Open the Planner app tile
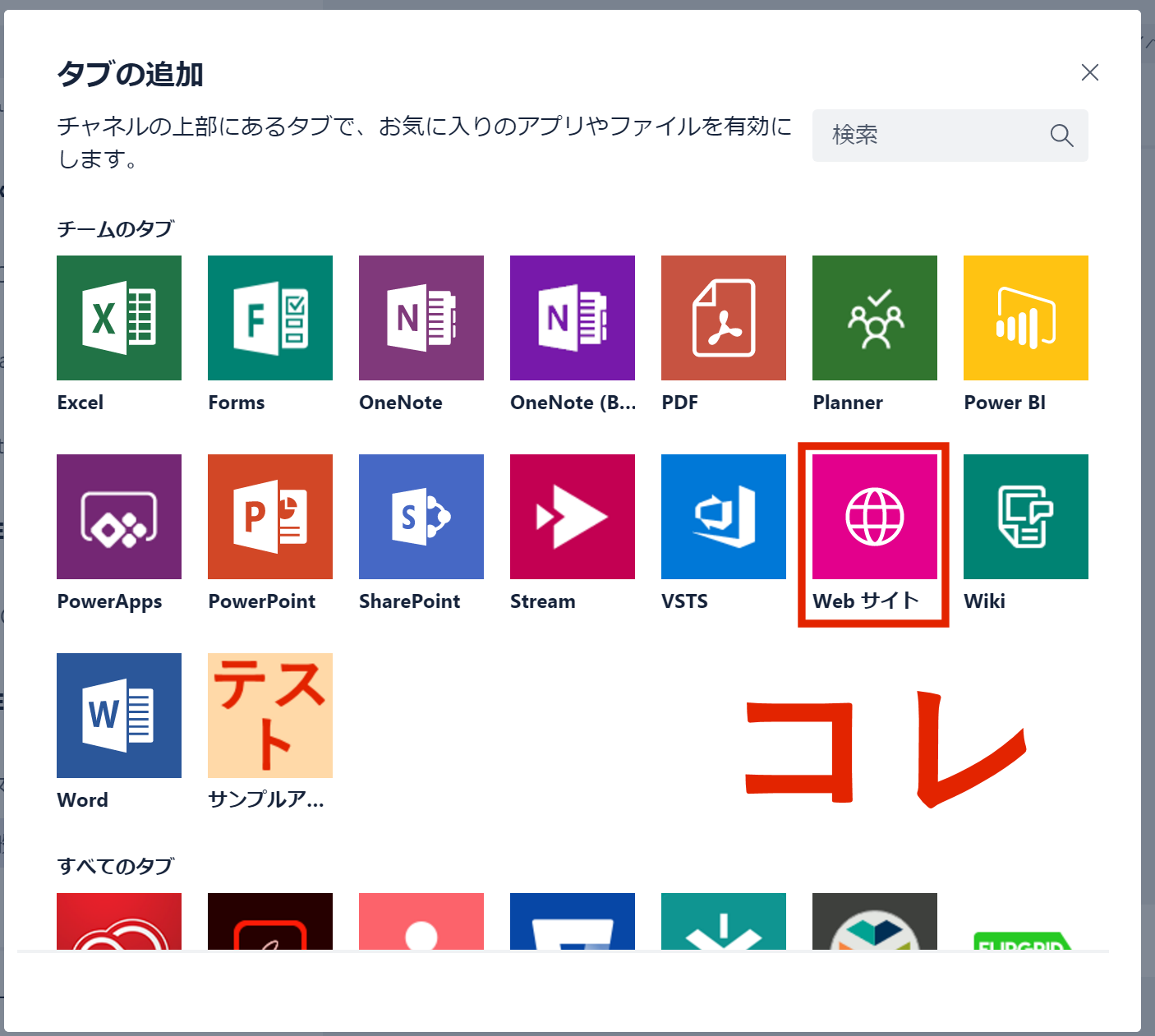 875,318
